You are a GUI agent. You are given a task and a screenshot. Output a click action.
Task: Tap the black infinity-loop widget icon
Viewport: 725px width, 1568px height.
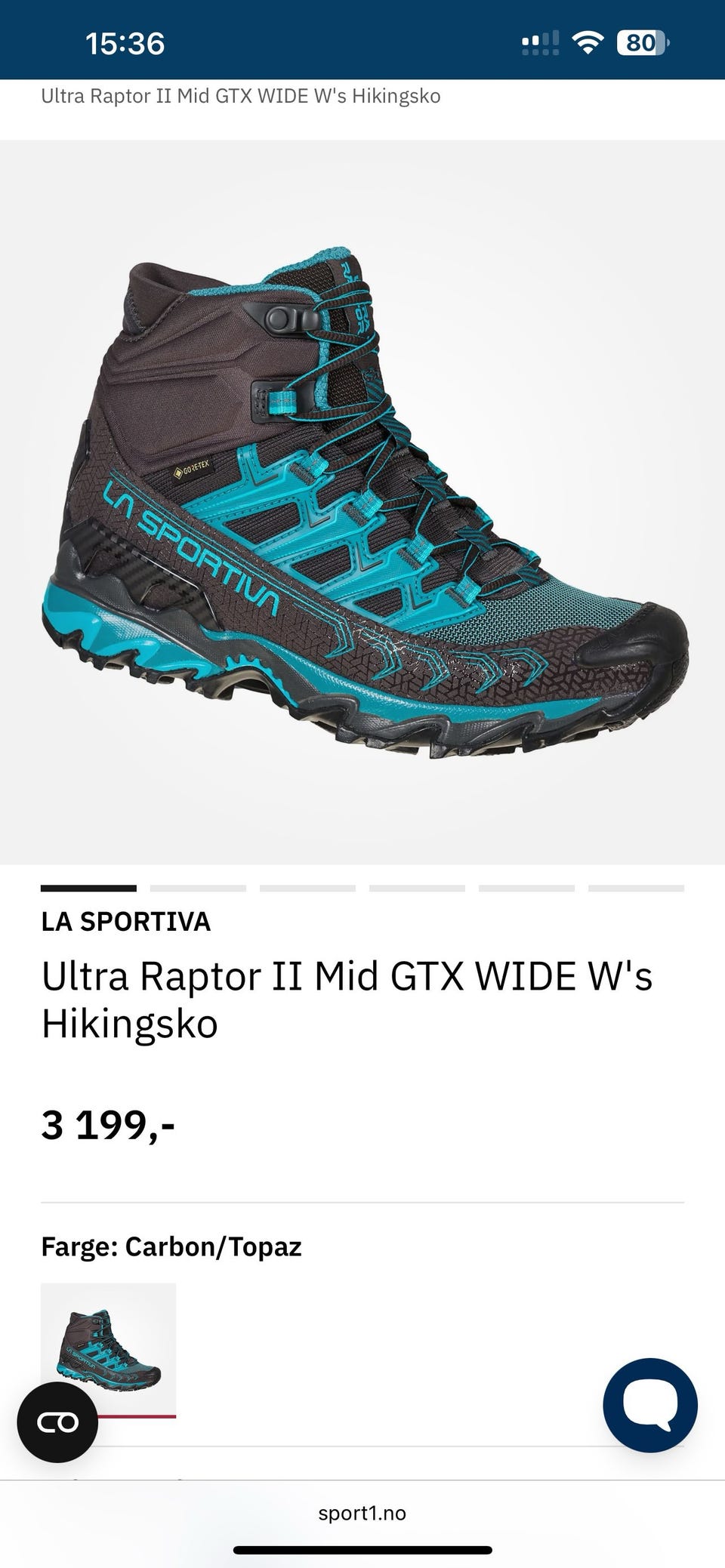tap(57, 1422)
